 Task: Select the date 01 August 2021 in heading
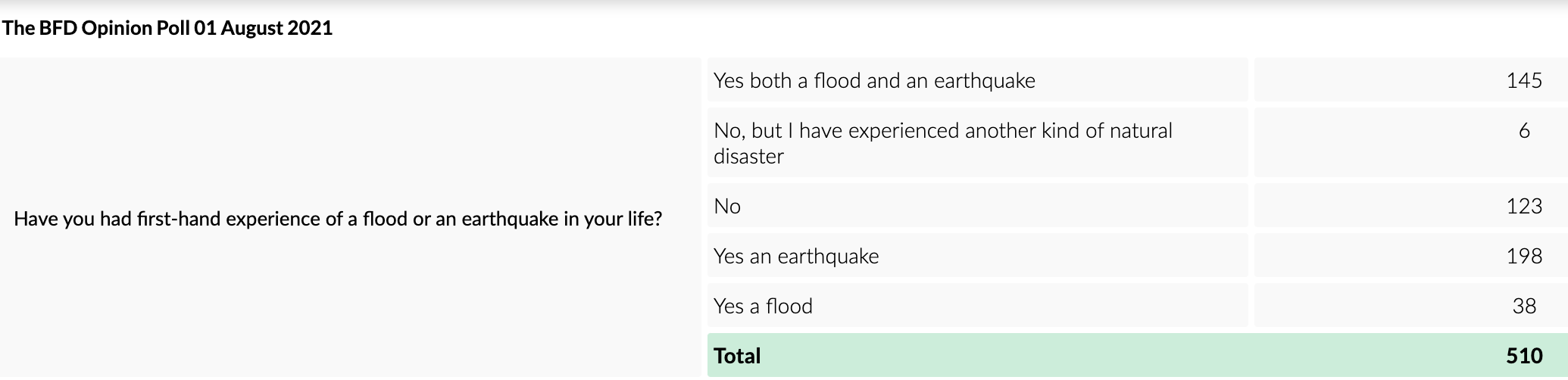[263, 28]
